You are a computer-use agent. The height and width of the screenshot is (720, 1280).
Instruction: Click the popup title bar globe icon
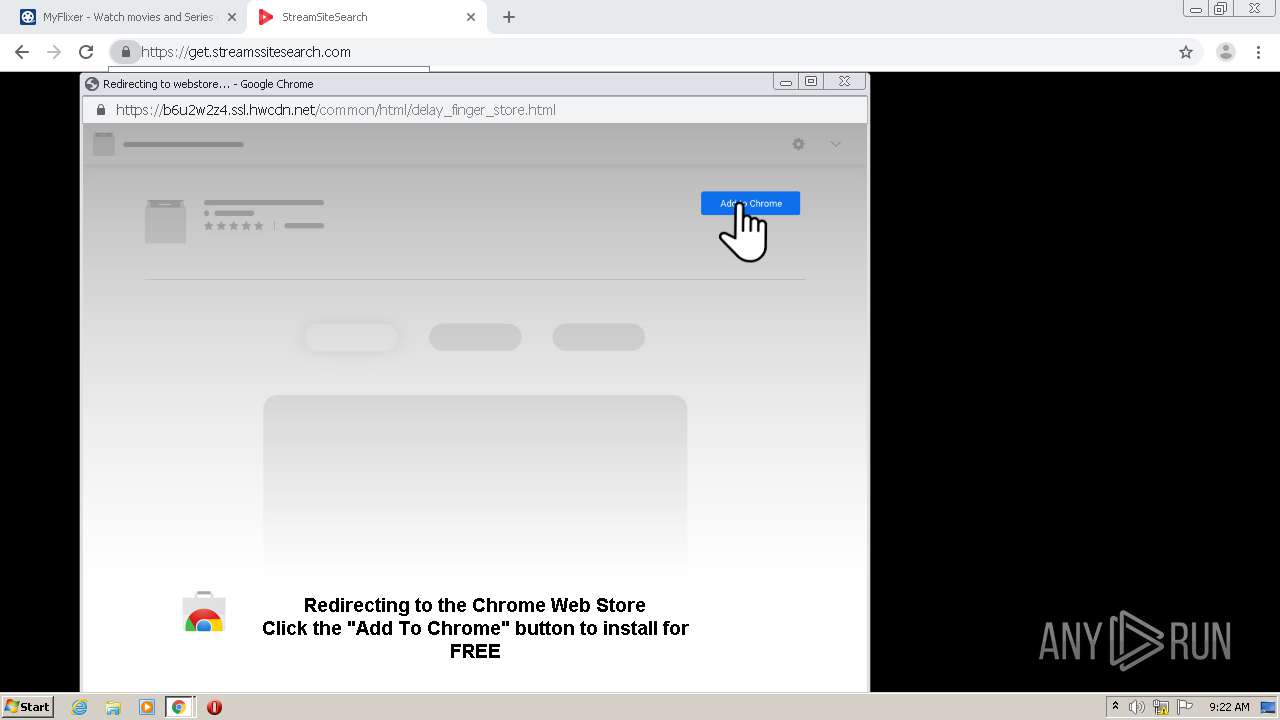tap(92, 84)
